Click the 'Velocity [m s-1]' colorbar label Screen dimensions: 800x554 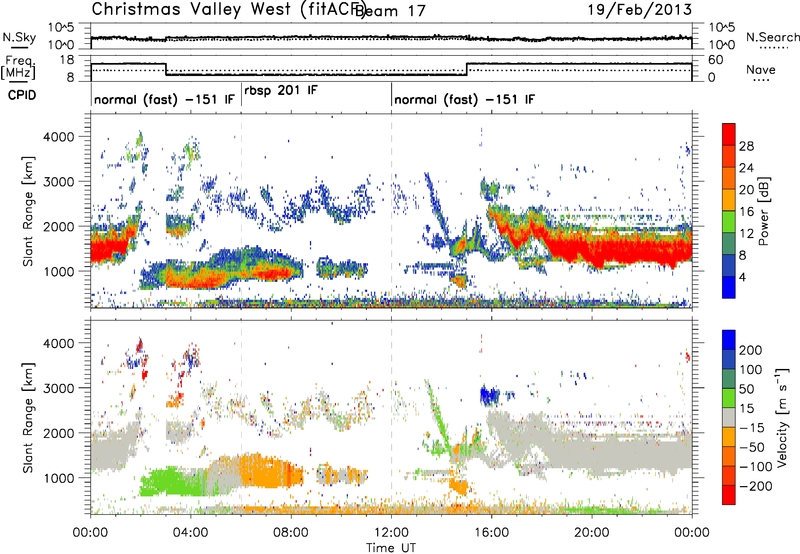point(782,417)
